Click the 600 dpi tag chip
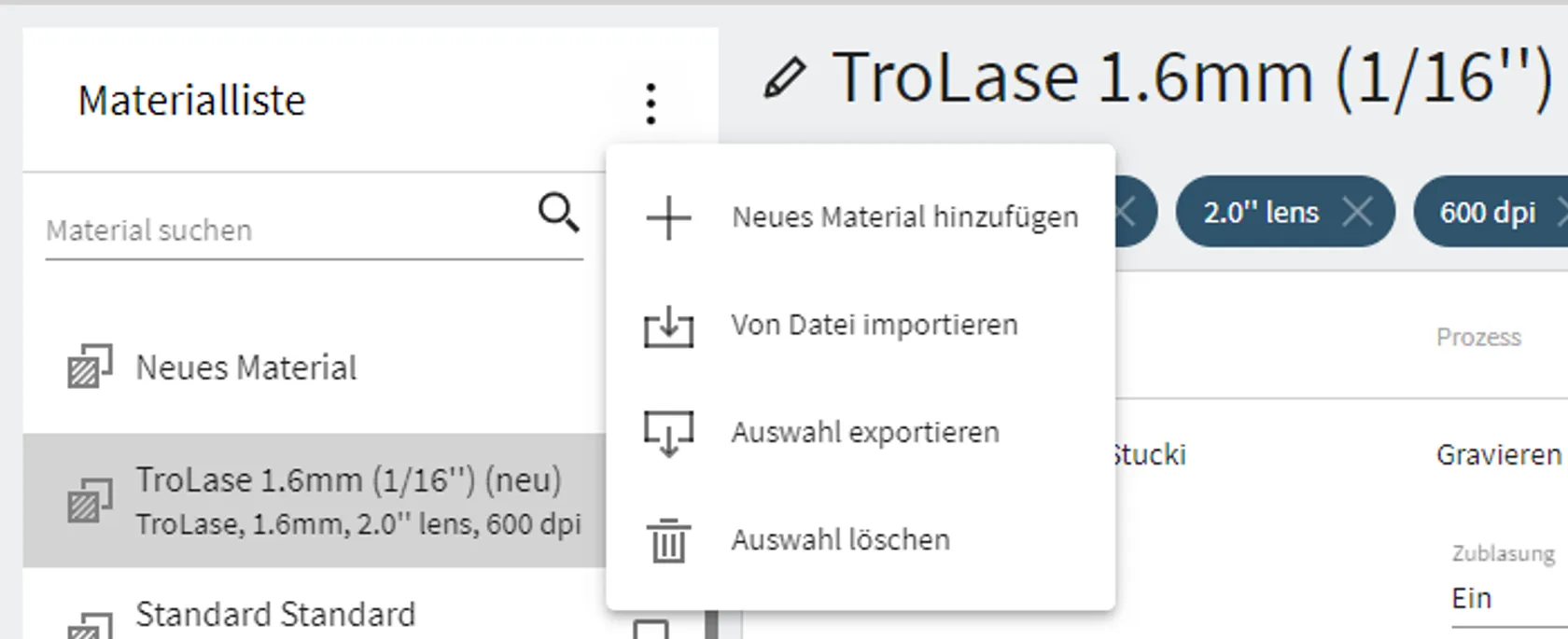The width and height of the screenshot is (1568, 639). tap(1487, 213)
